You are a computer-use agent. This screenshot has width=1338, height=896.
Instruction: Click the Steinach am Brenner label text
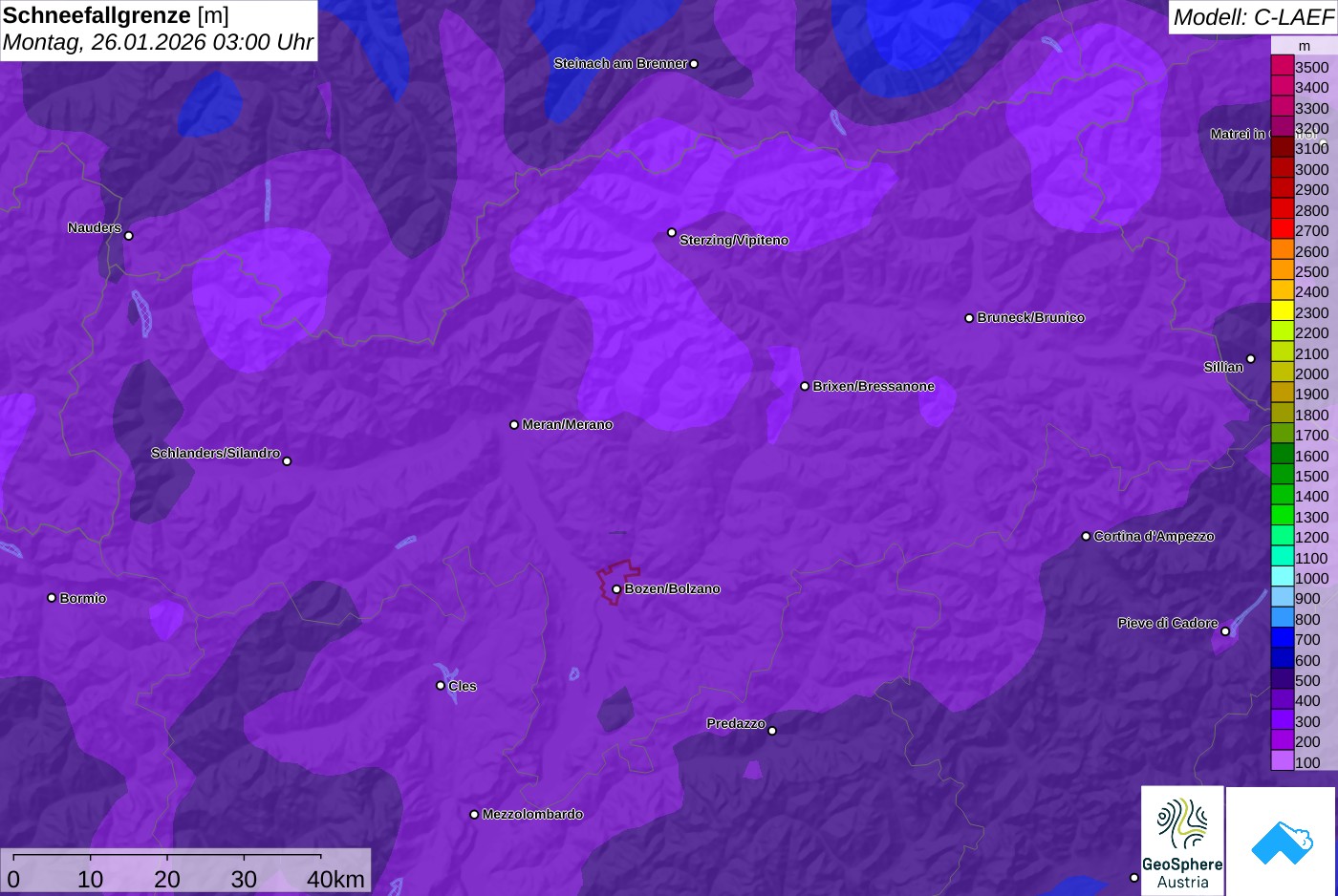click(x=621, y=64)
